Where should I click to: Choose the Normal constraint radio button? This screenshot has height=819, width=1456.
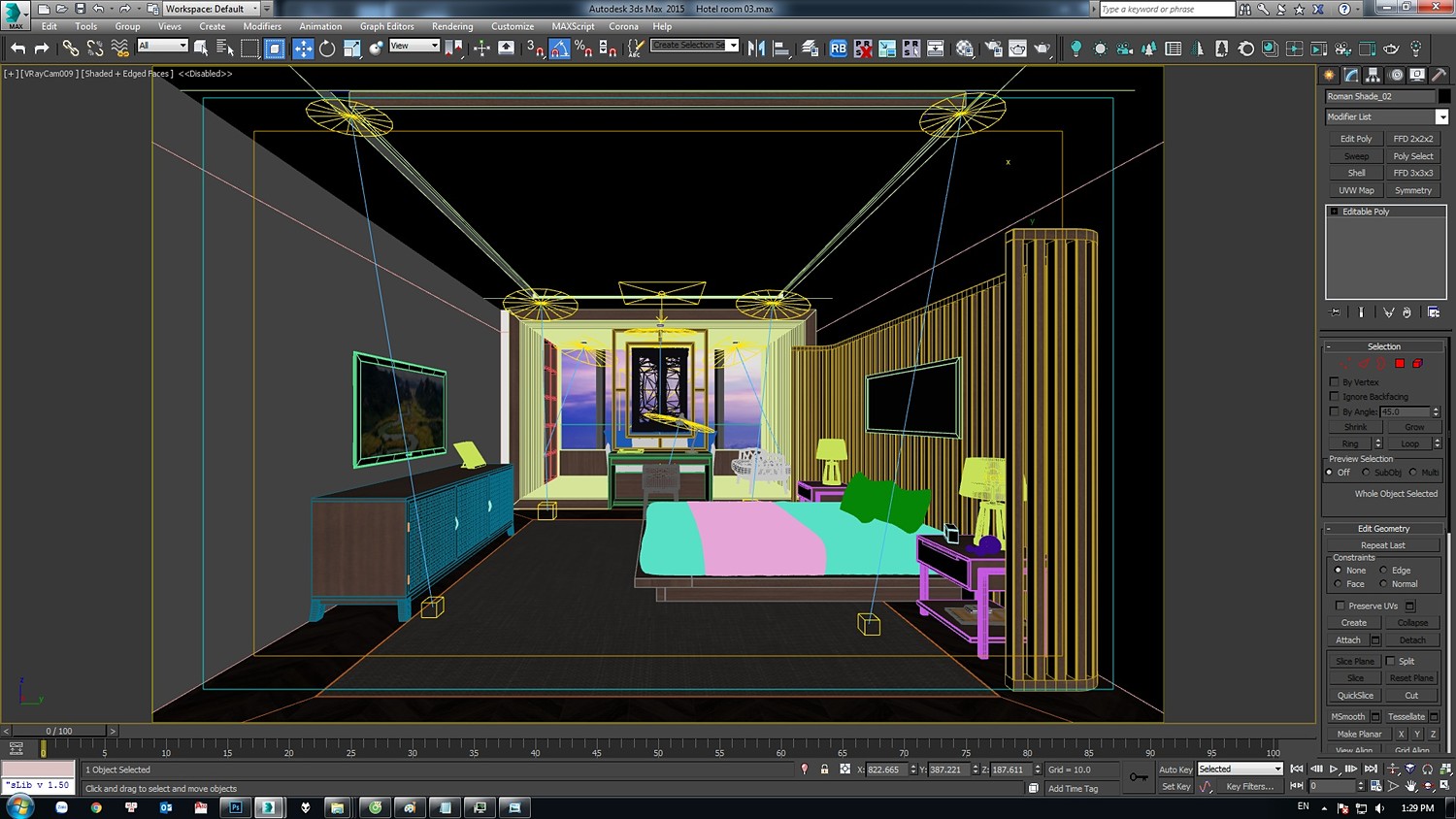(1383, 584)
